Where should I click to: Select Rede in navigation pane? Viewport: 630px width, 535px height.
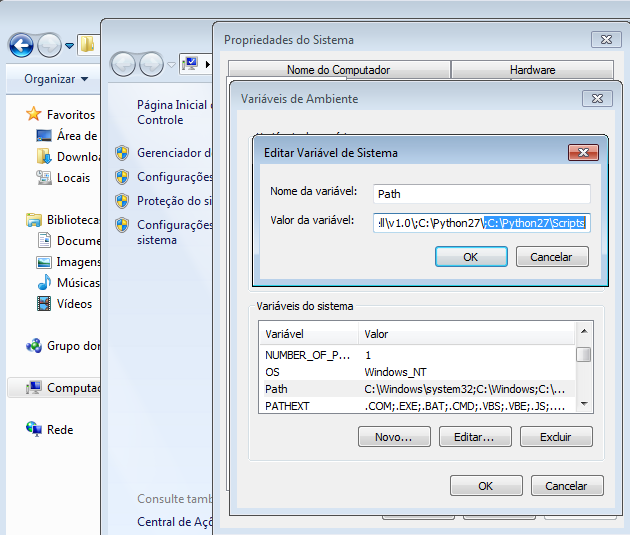click(x=50, y=429)
